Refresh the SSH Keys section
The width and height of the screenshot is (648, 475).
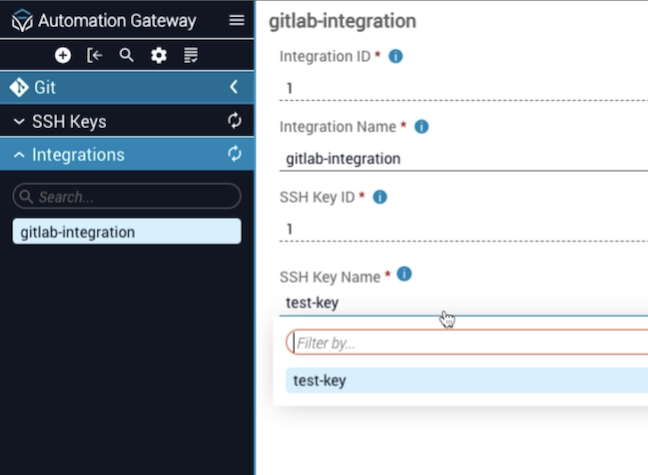[235, 121]
